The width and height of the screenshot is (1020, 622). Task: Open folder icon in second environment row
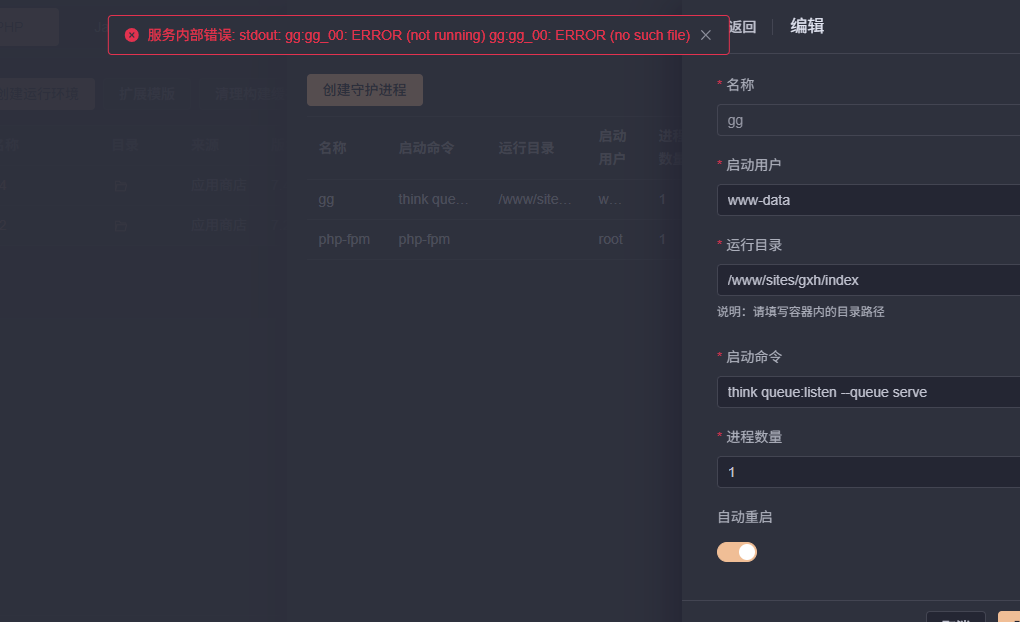pyautogui.click(x=120, y=226)
